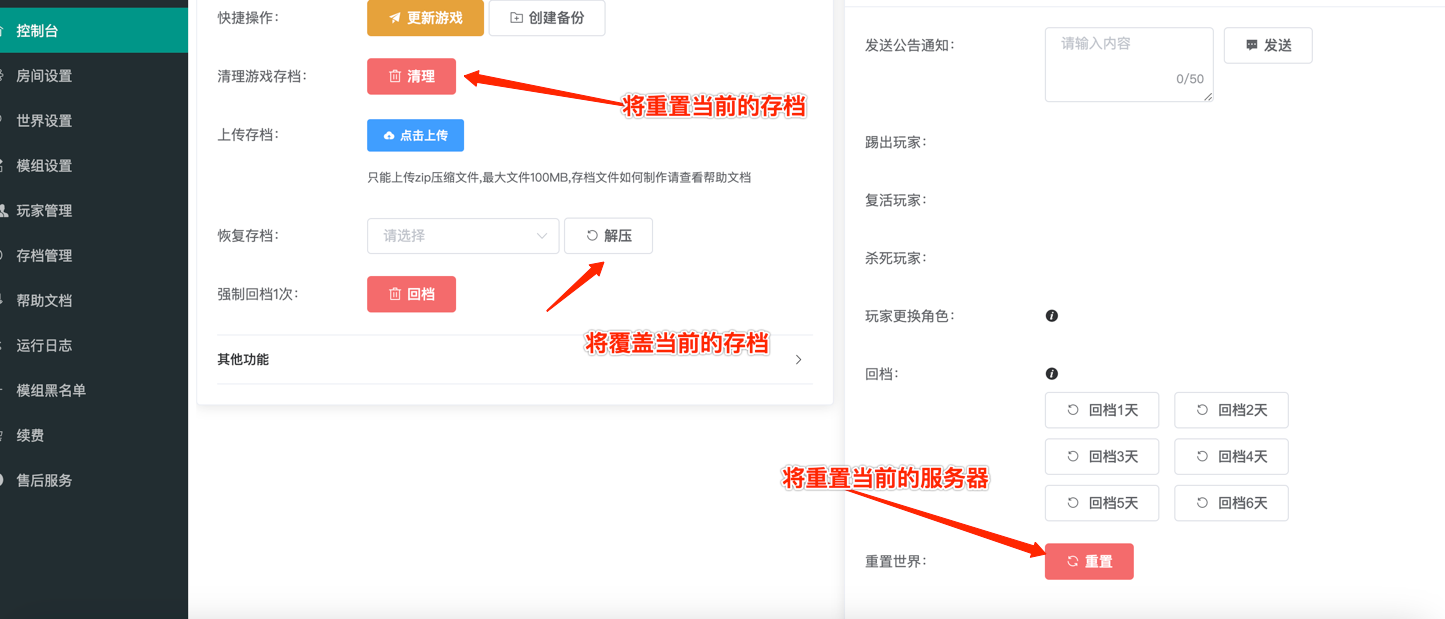Viewport: 1445px width, 619px height.
Task: Open 运行日志 in the sidebar
Action: (44, 346)
